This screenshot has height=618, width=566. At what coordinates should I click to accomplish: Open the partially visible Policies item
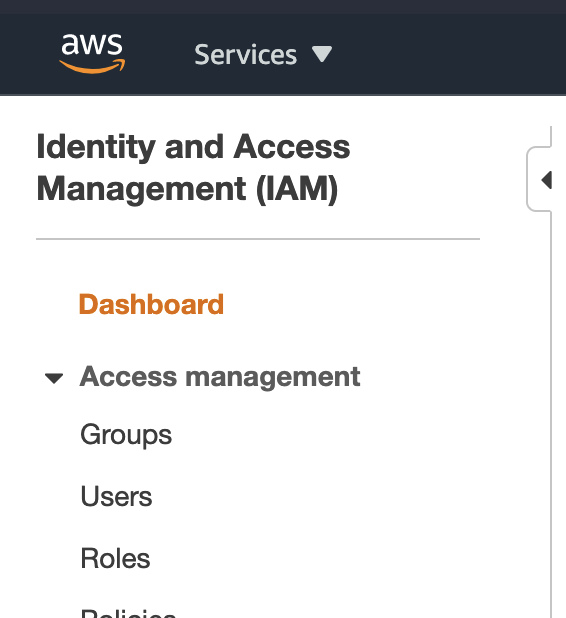click(128, 613)
